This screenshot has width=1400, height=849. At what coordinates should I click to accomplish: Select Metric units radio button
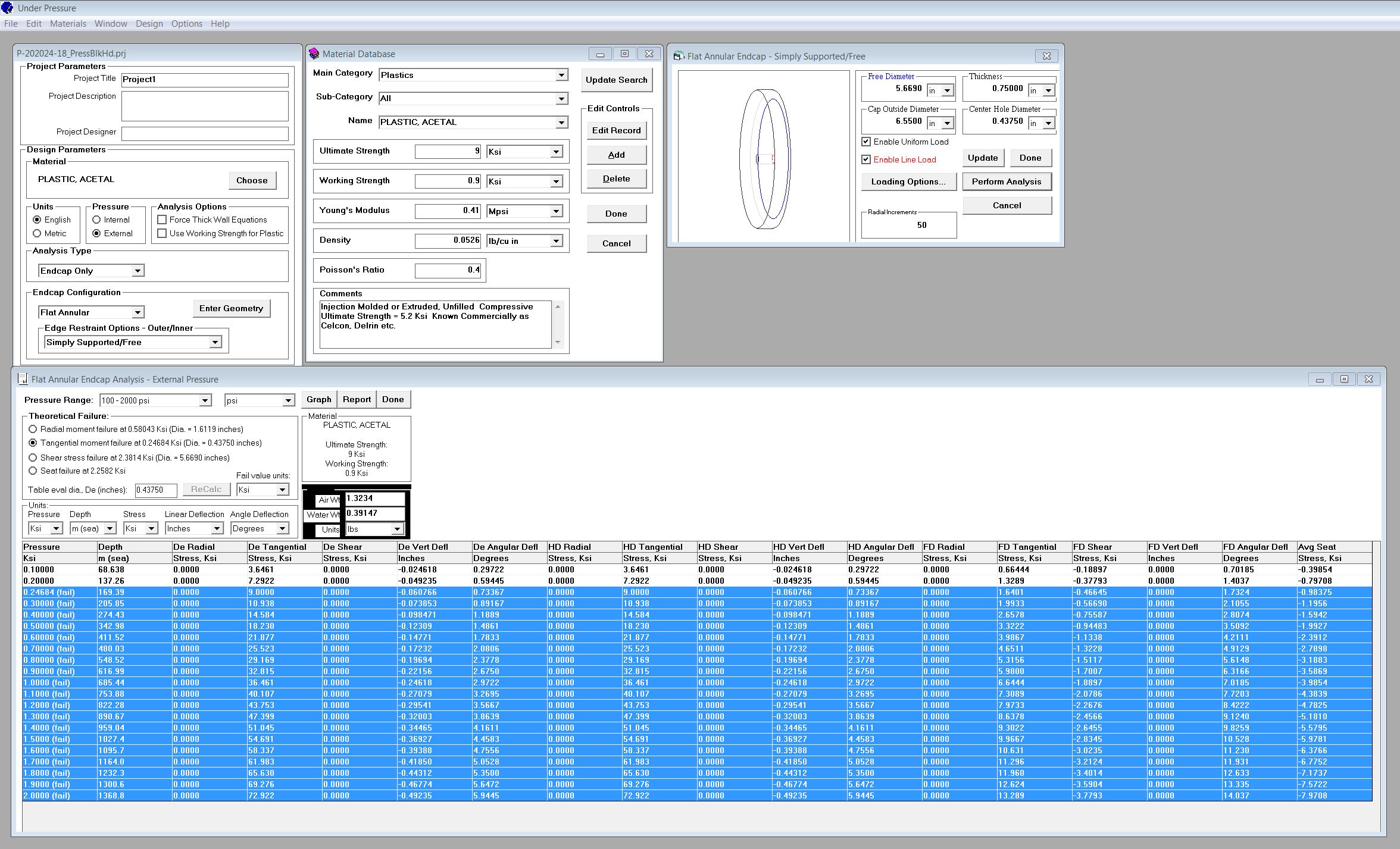click(37, 233)
